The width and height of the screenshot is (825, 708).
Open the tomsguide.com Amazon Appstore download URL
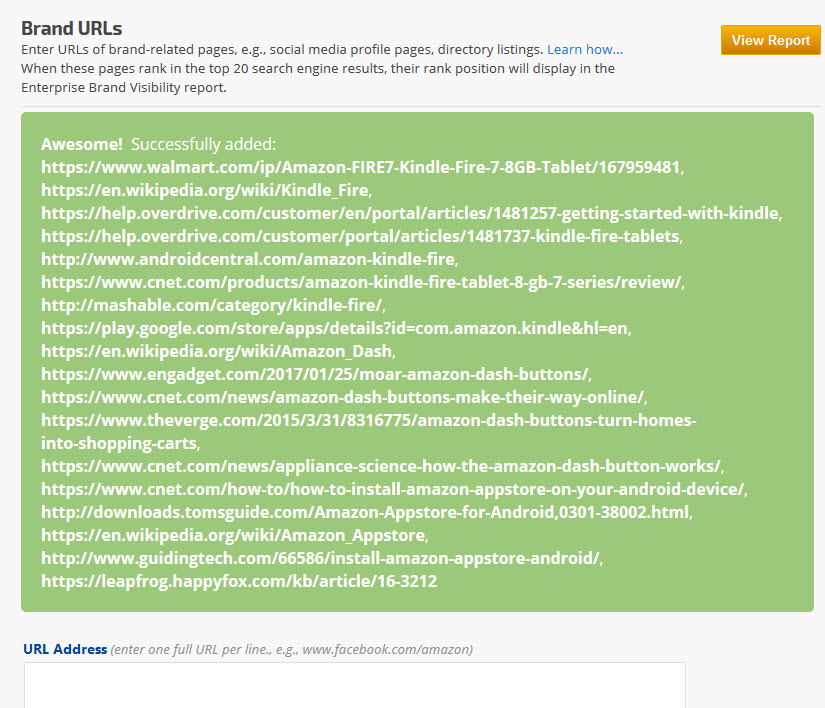point(365,512)
